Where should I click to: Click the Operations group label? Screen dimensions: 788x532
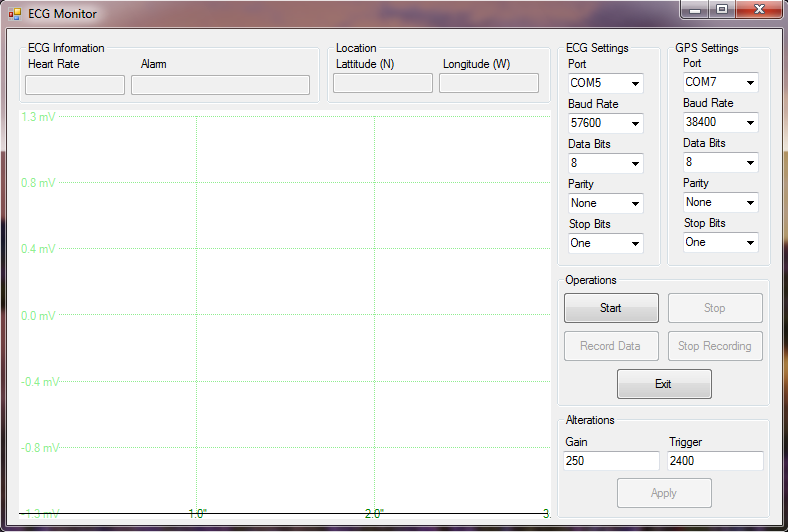click(x=590, y=280)
